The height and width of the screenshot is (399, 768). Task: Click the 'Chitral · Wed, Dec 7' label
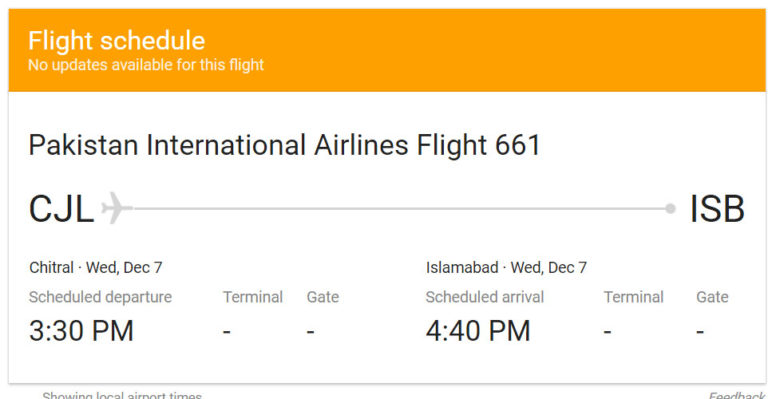(x=96, y=267)
